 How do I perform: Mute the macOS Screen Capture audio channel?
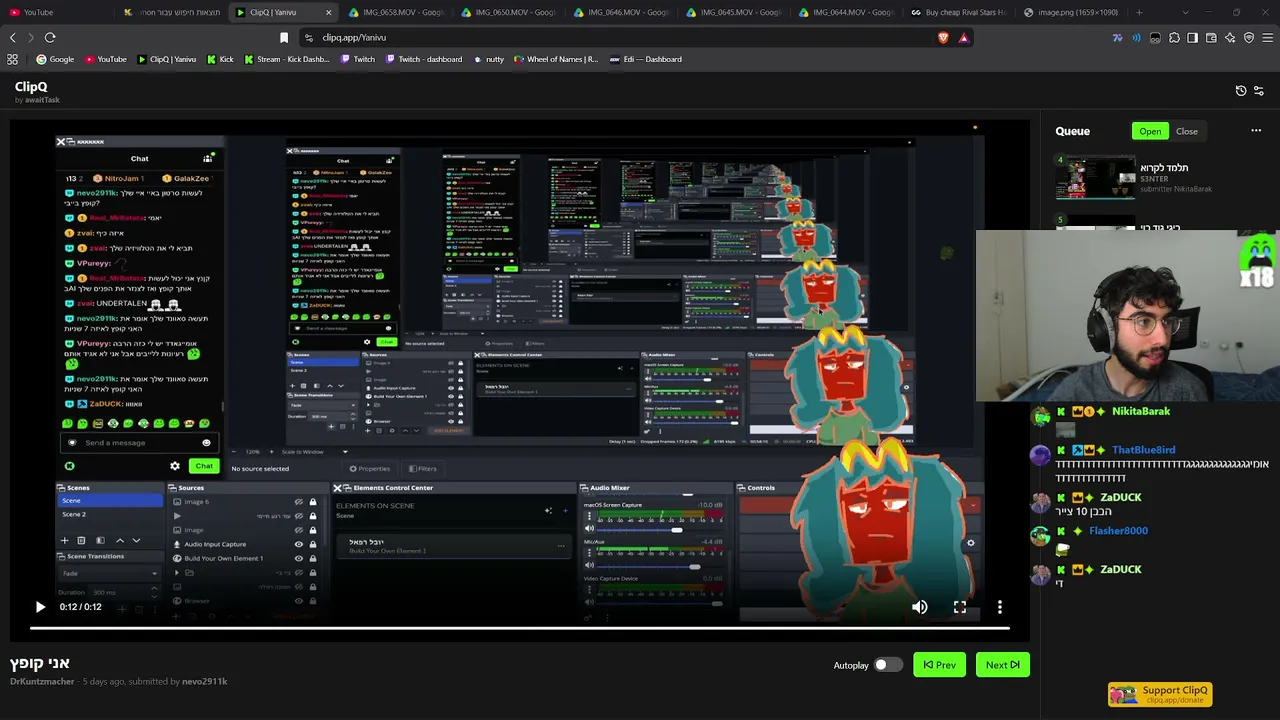click(589, 529)
